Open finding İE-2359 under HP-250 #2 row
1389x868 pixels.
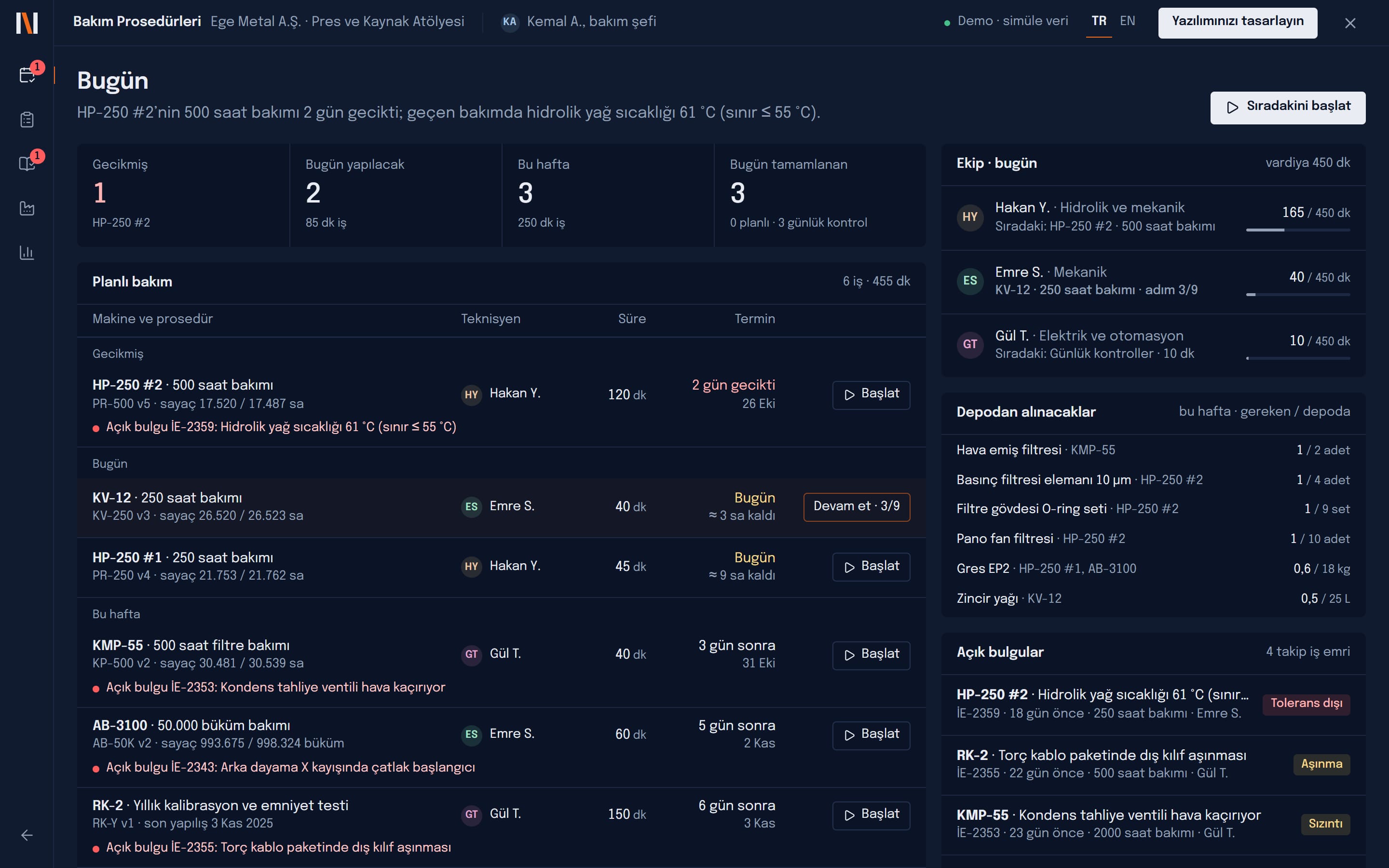(274, 427)
